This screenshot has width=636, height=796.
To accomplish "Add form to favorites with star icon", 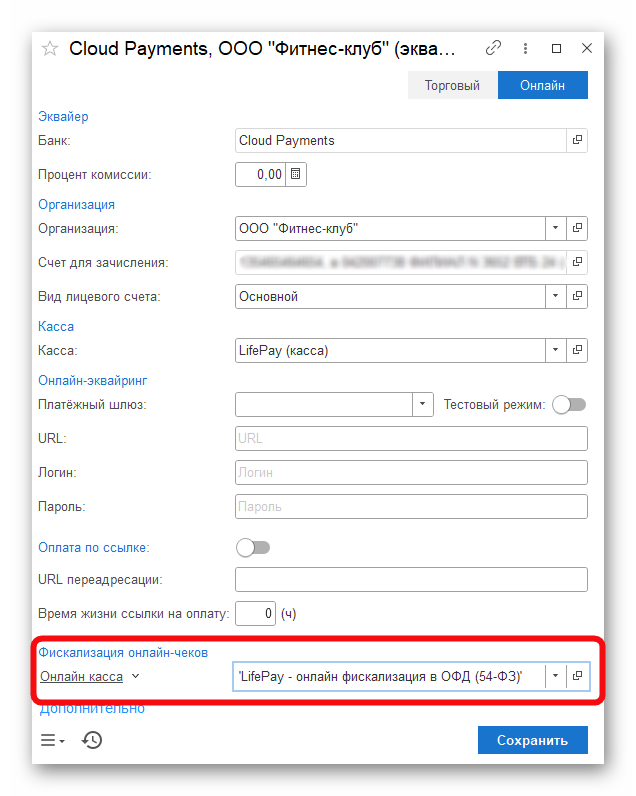I will 50,49.
